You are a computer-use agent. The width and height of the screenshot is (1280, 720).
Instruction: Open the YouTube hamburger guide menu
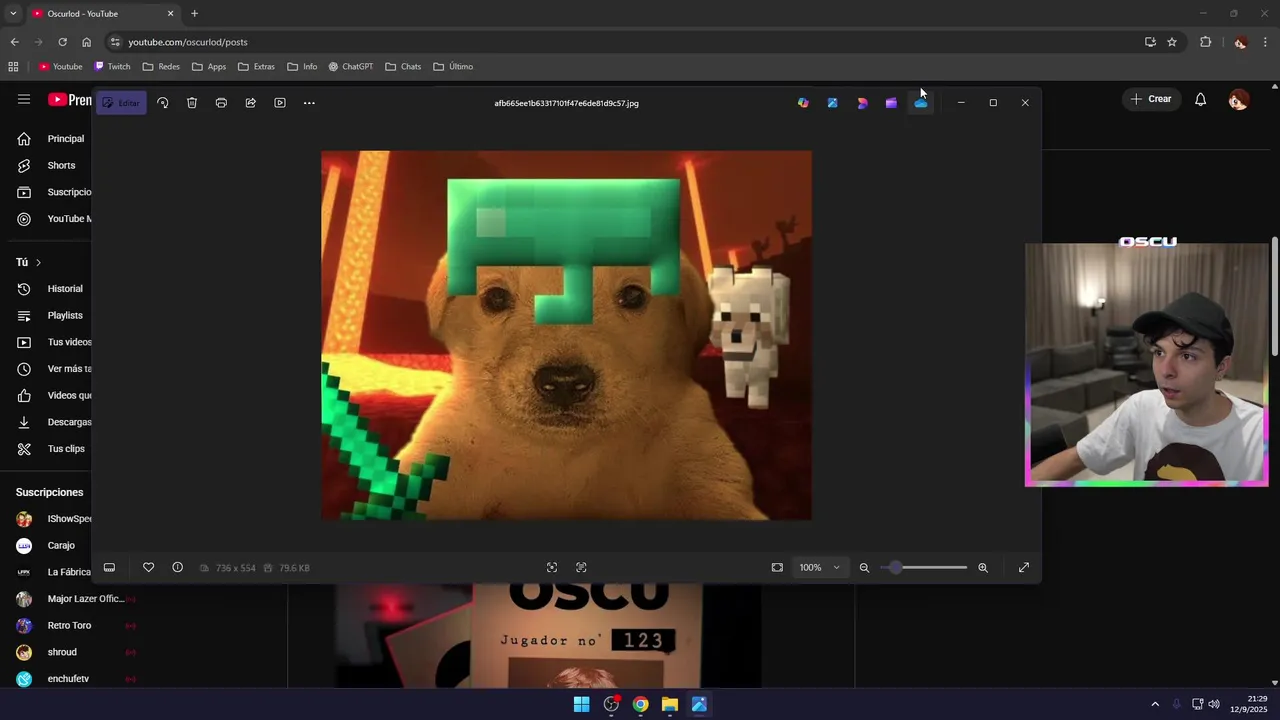point(24,99)
